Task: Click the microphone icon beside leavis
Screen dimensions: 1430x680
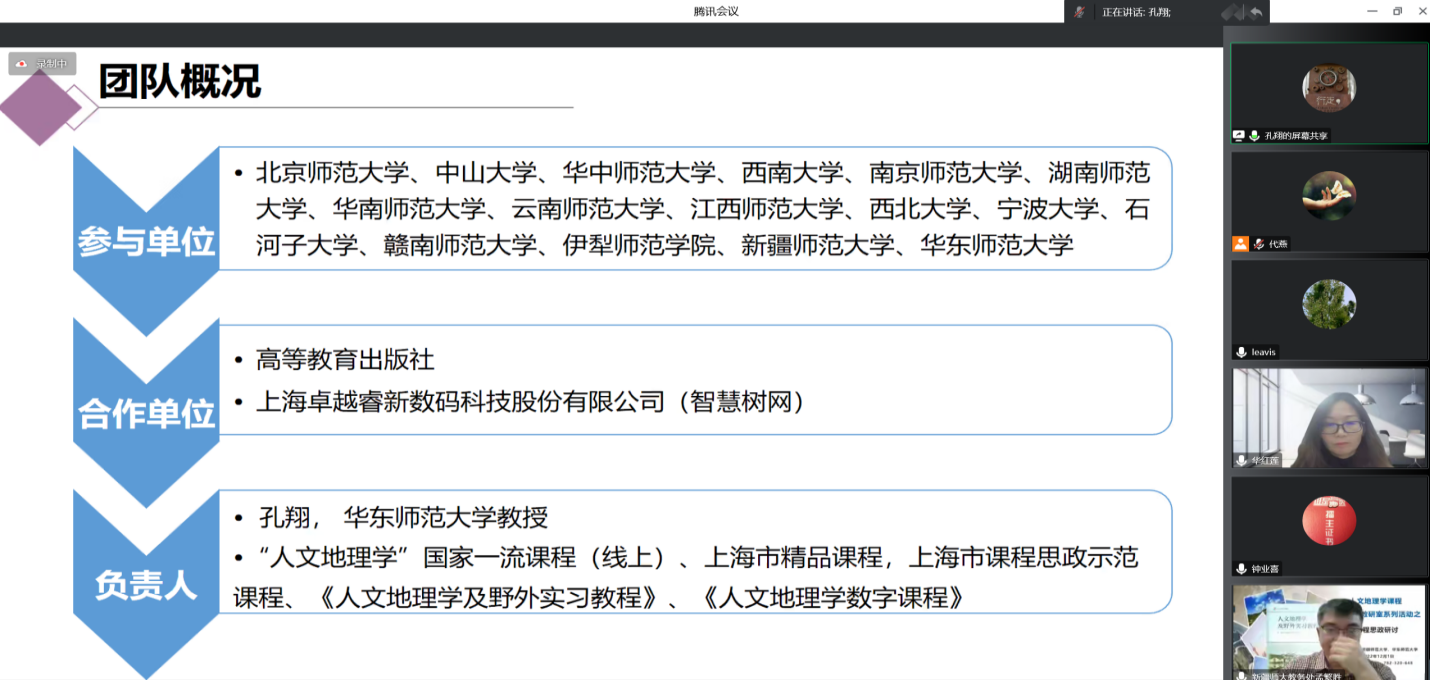Action: 1241,352
